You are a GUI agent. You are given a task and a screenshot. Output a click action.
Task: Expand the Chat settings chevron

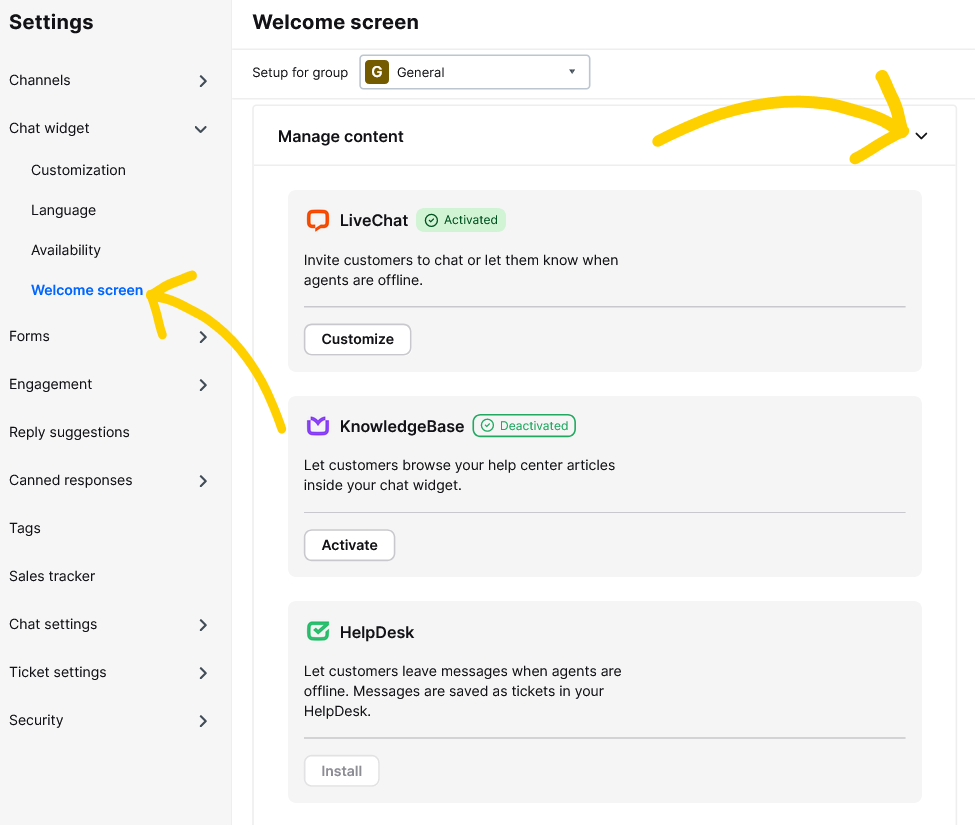point(203,625)
